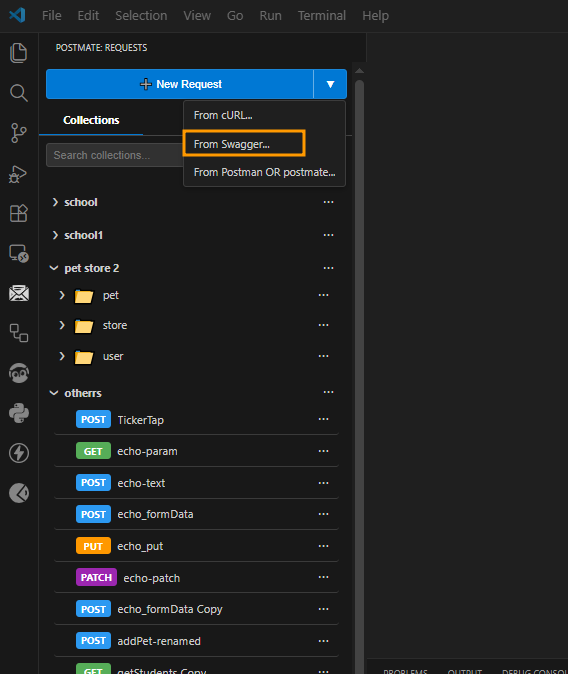Open the echo_formData POST request
Image resolution: width=568 pixels, height=674 pixels.
click(x=196, y=515)
